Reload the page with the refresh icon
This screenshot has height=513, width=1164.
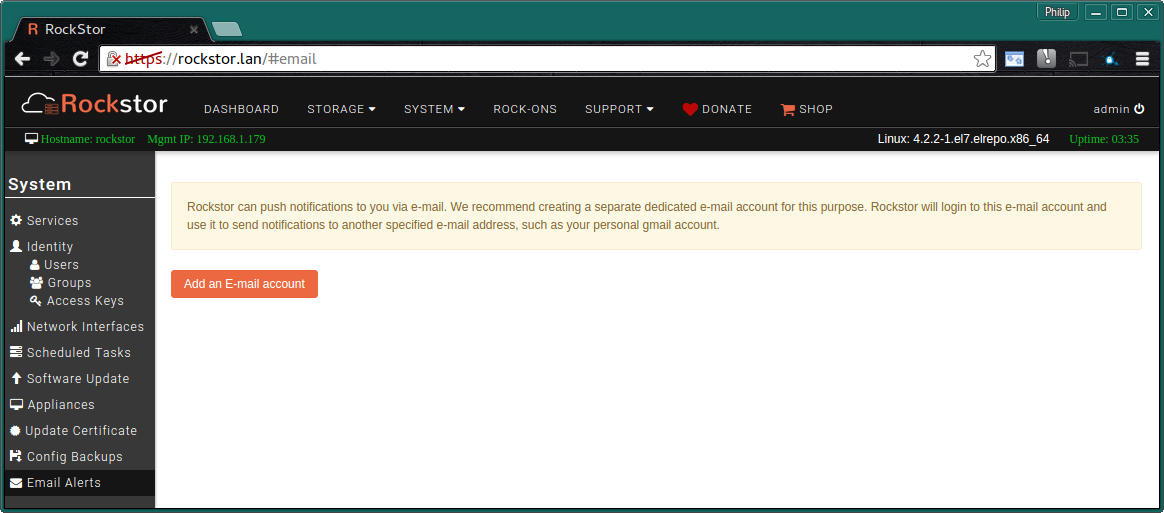click(80, 59)
